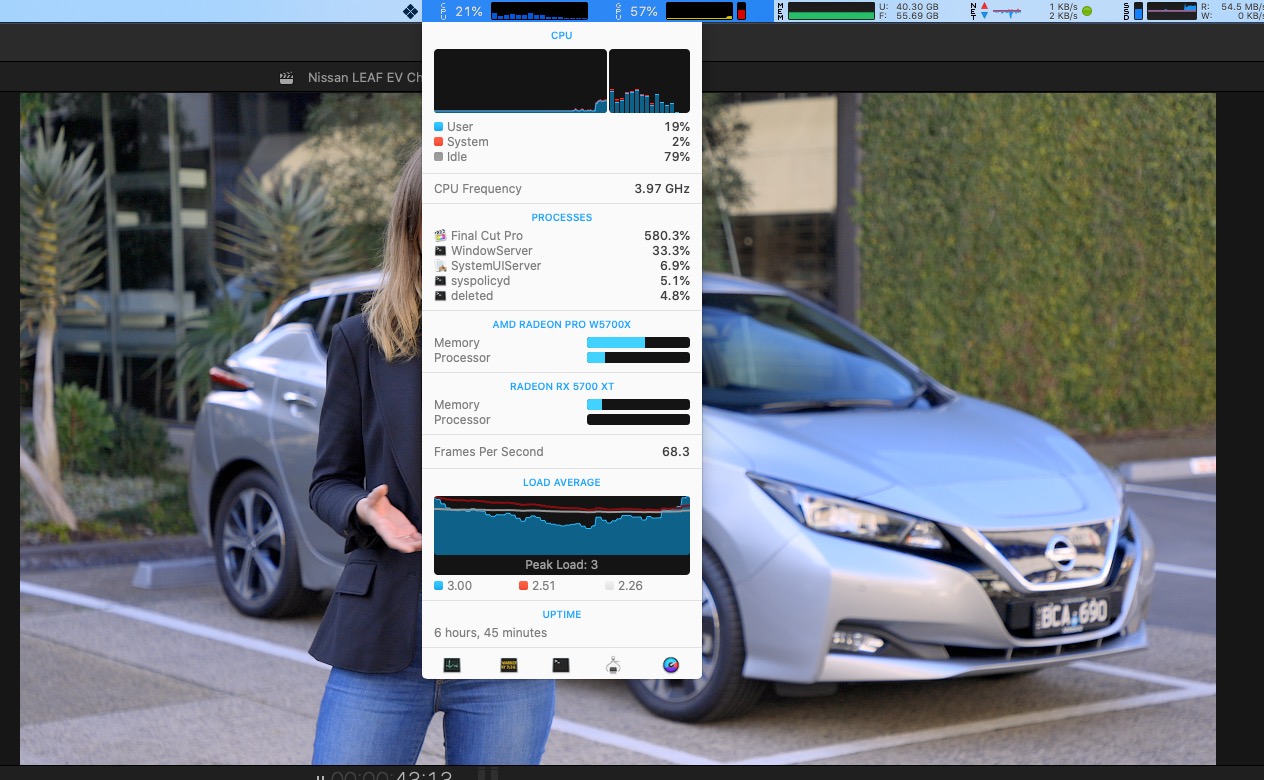The height and width of the screenshot is (780, 1264).
Task: Click the CPU Frequency 3.97 GHz row
Action: (x=562, y=189)
